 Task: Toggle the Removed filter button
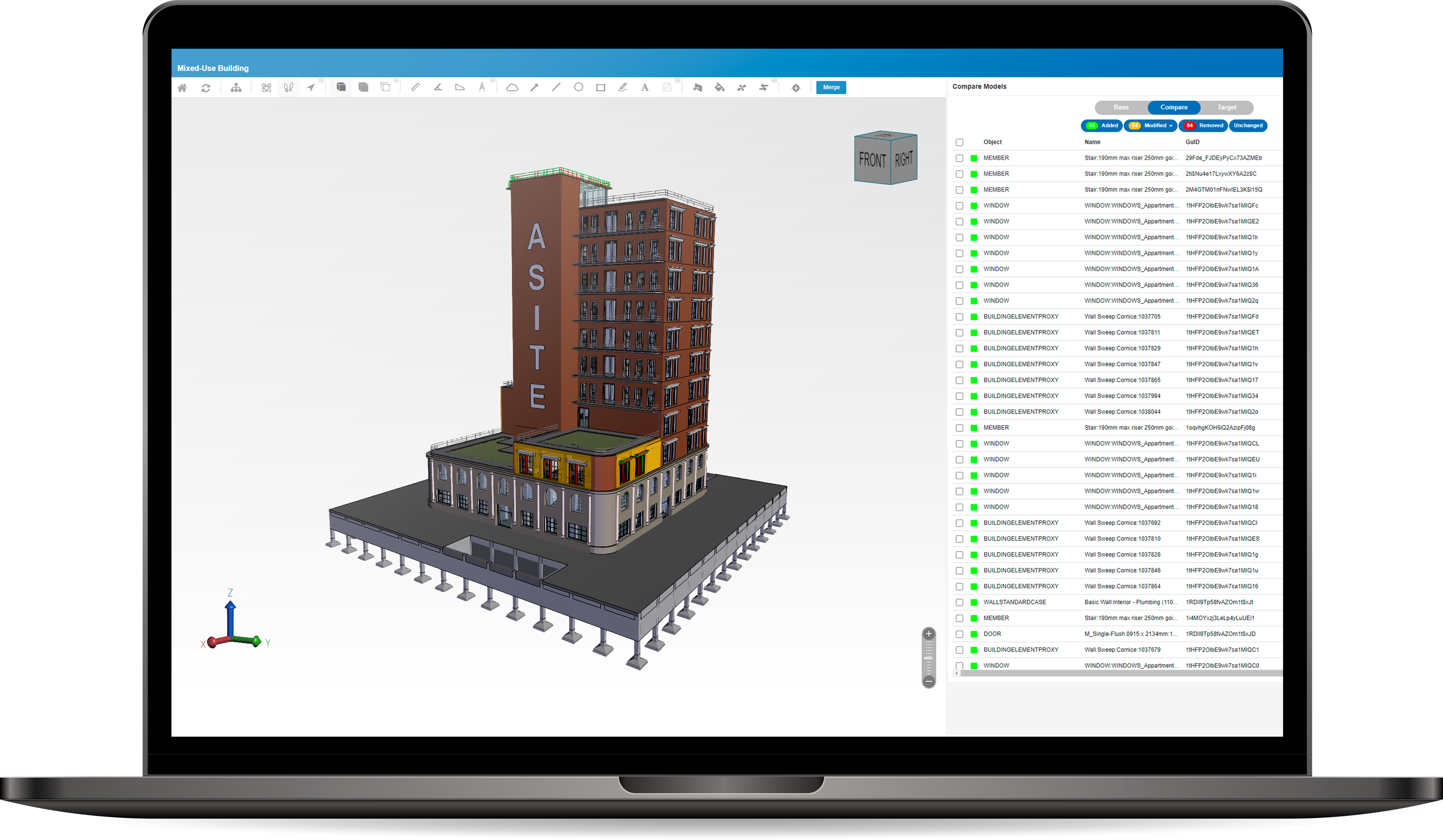tap(1203, 125)
